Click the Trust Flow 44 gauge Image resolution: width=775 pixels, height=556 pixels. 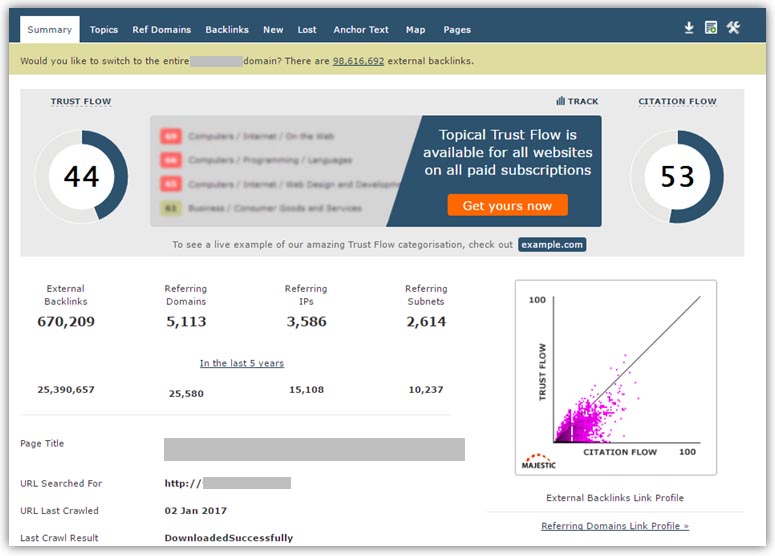tap(82, 176)
